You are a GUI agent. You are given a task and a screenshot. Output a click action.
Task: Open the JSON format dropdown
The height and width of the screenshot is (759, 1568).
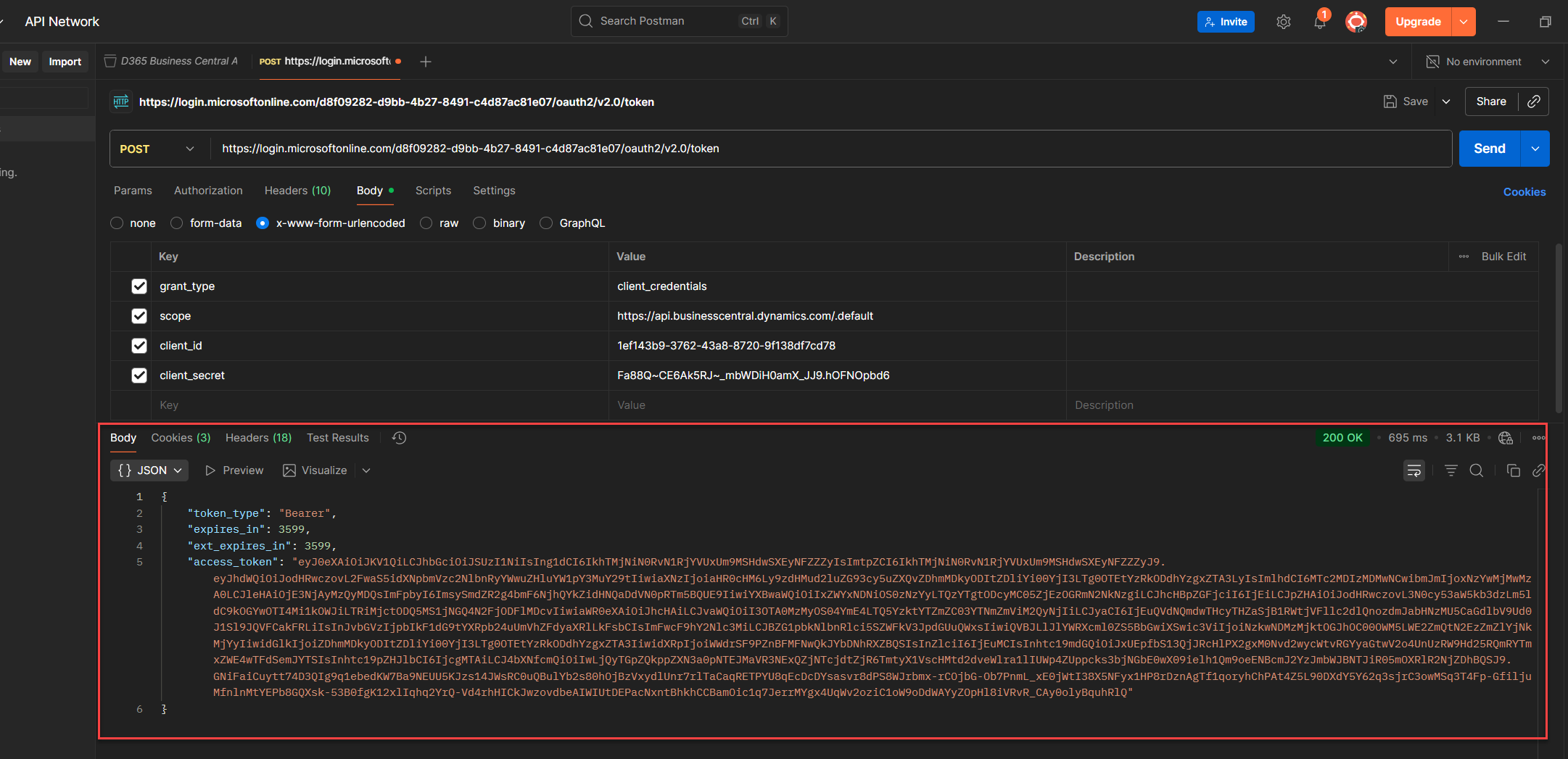click(149, 470)
